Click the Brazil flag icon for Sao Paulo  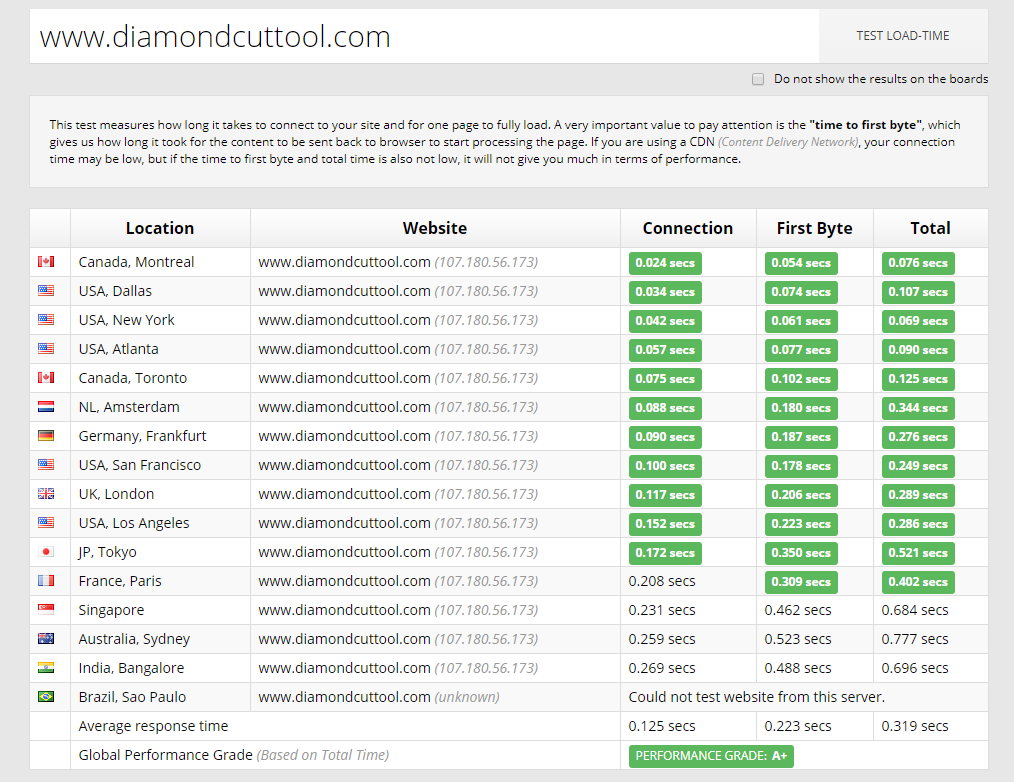coord(46,697)
